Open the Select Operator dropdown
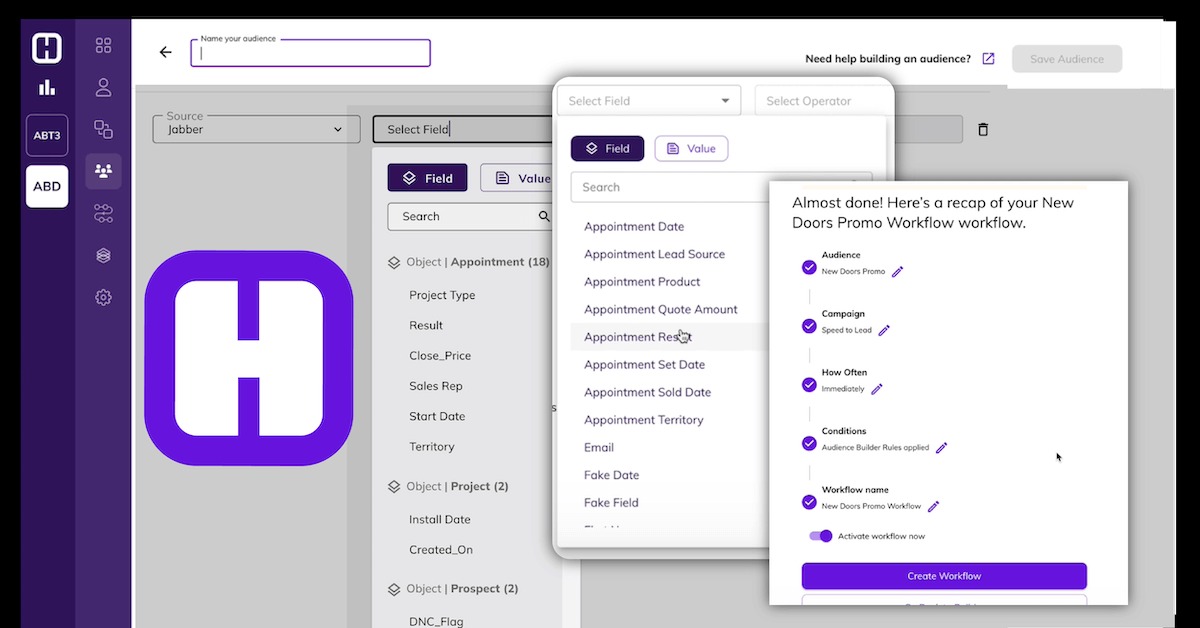1200x628 pixels. (x=822, y=100)
